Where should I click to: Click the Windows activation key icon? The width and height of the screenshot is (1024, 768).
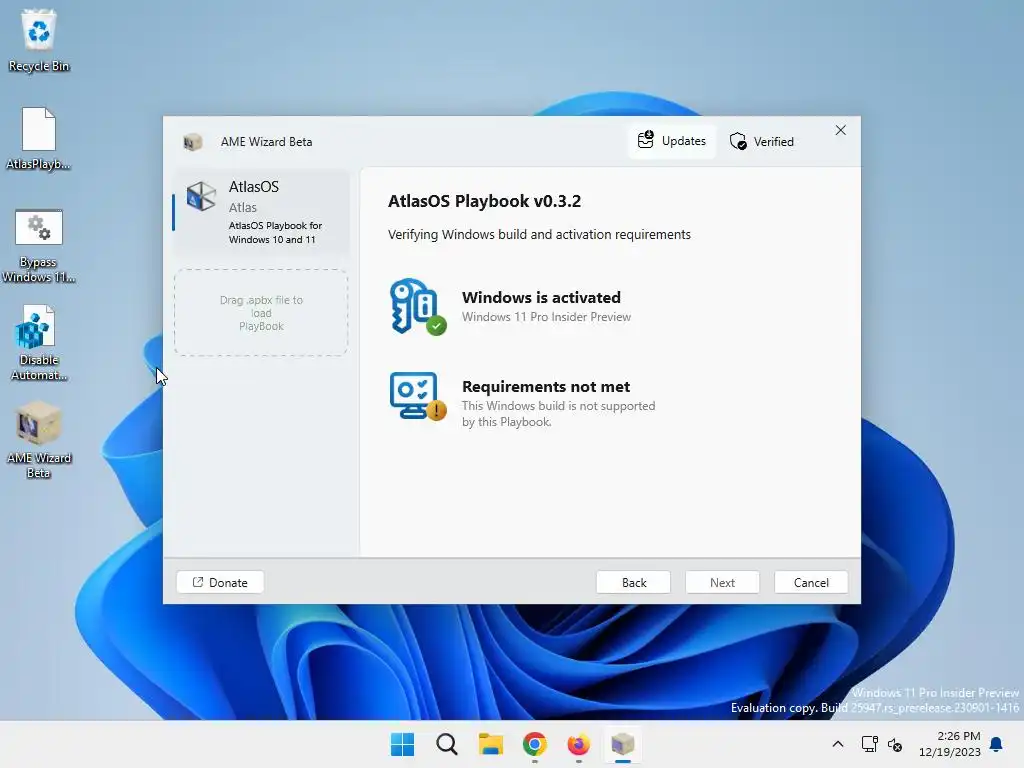417,306
